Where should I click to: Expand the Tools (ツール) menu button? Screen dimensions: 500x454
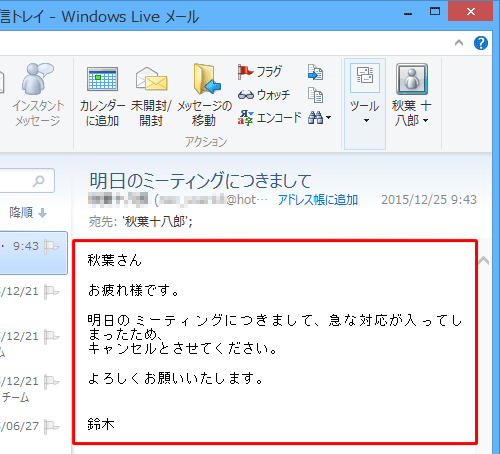(x=365, y=104)
